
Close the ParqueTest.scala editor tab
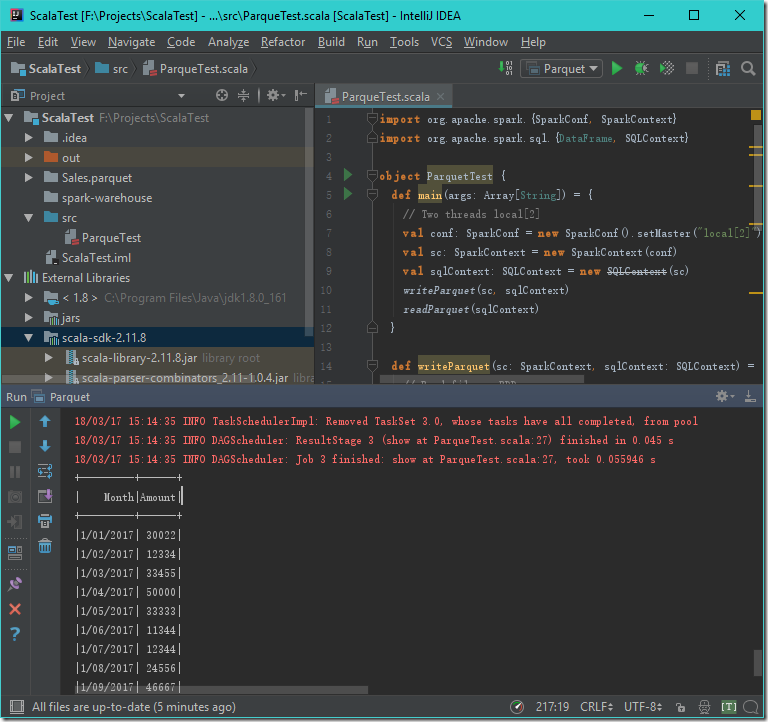(x=440, y=96)
